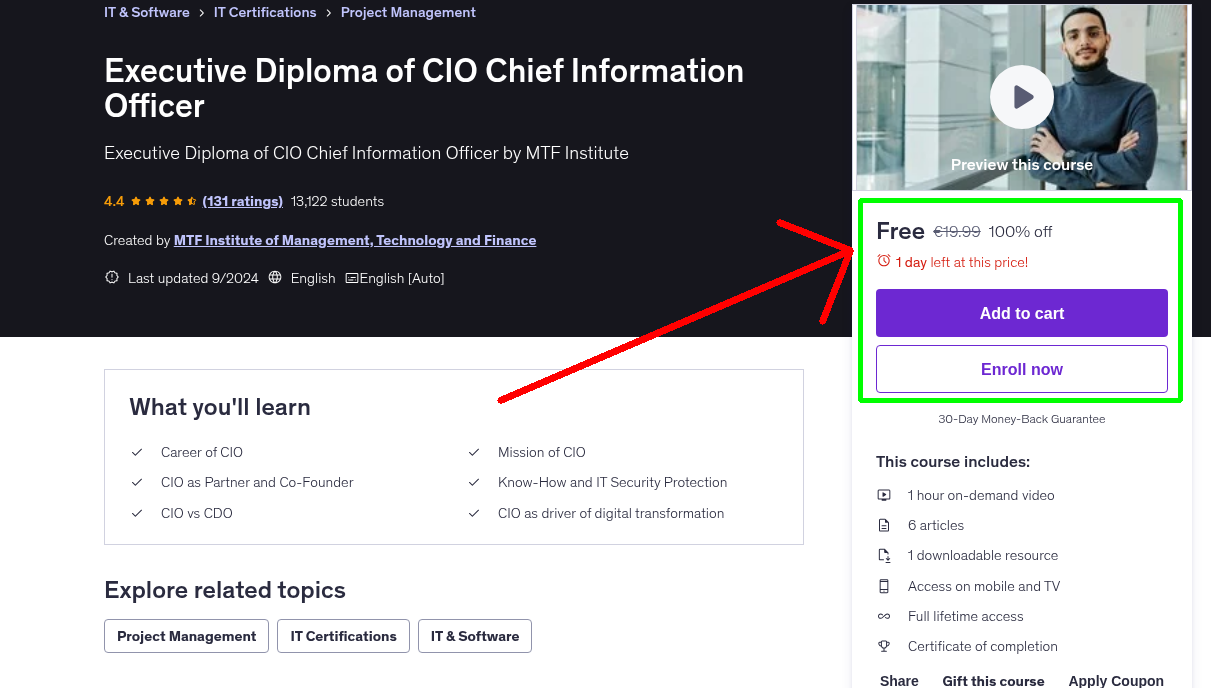Viewport: 1211px width, 688px height.
Task: Click the mobile access icon
Action: [x=884, y=586]
